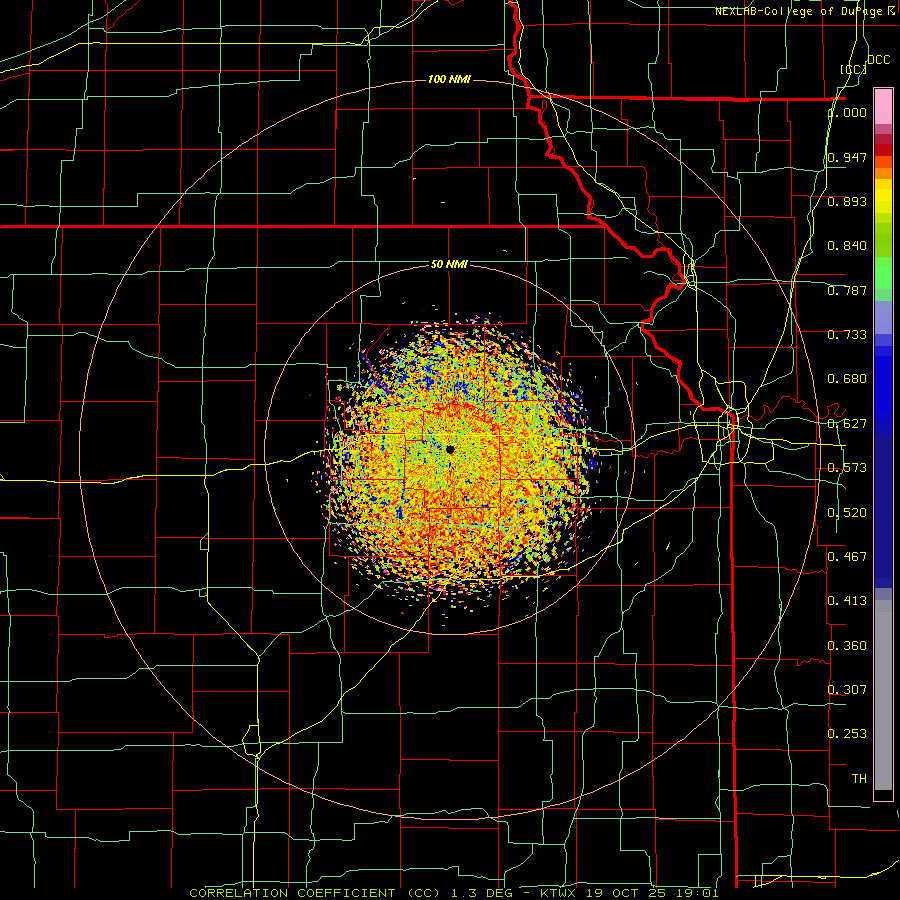
Task: Click the pink top segment of color bar
Action: pos(883,106)
